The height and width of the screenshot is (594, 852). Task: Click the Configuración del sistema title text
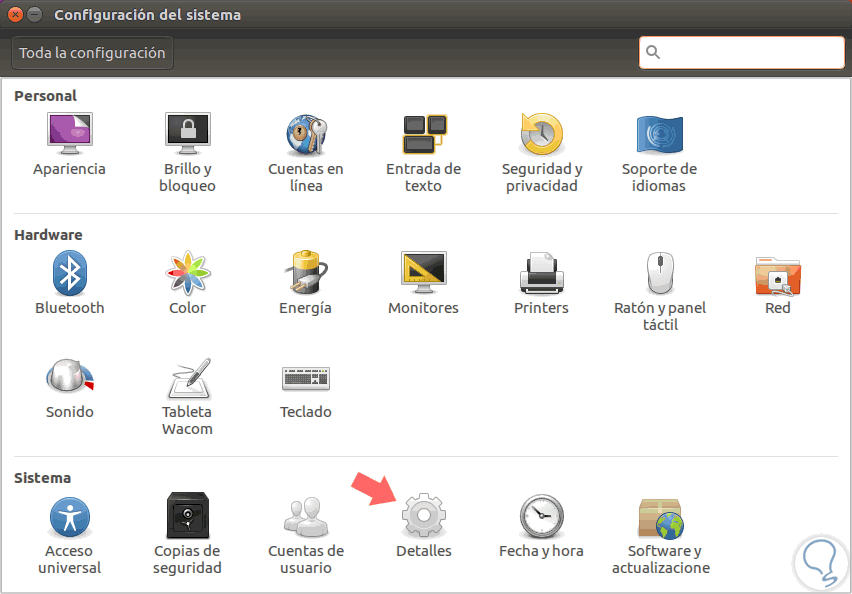147,15
